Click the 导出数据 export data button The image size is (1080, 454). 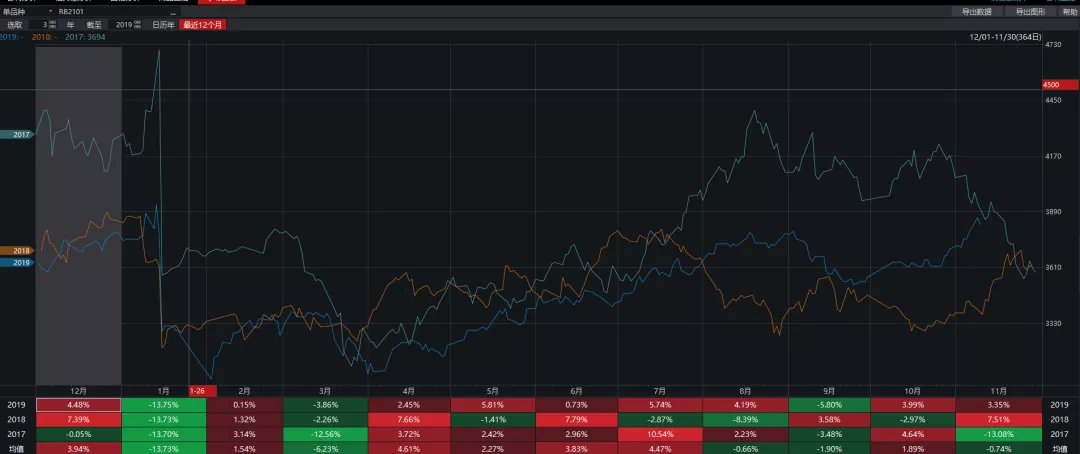pos(976,11)
